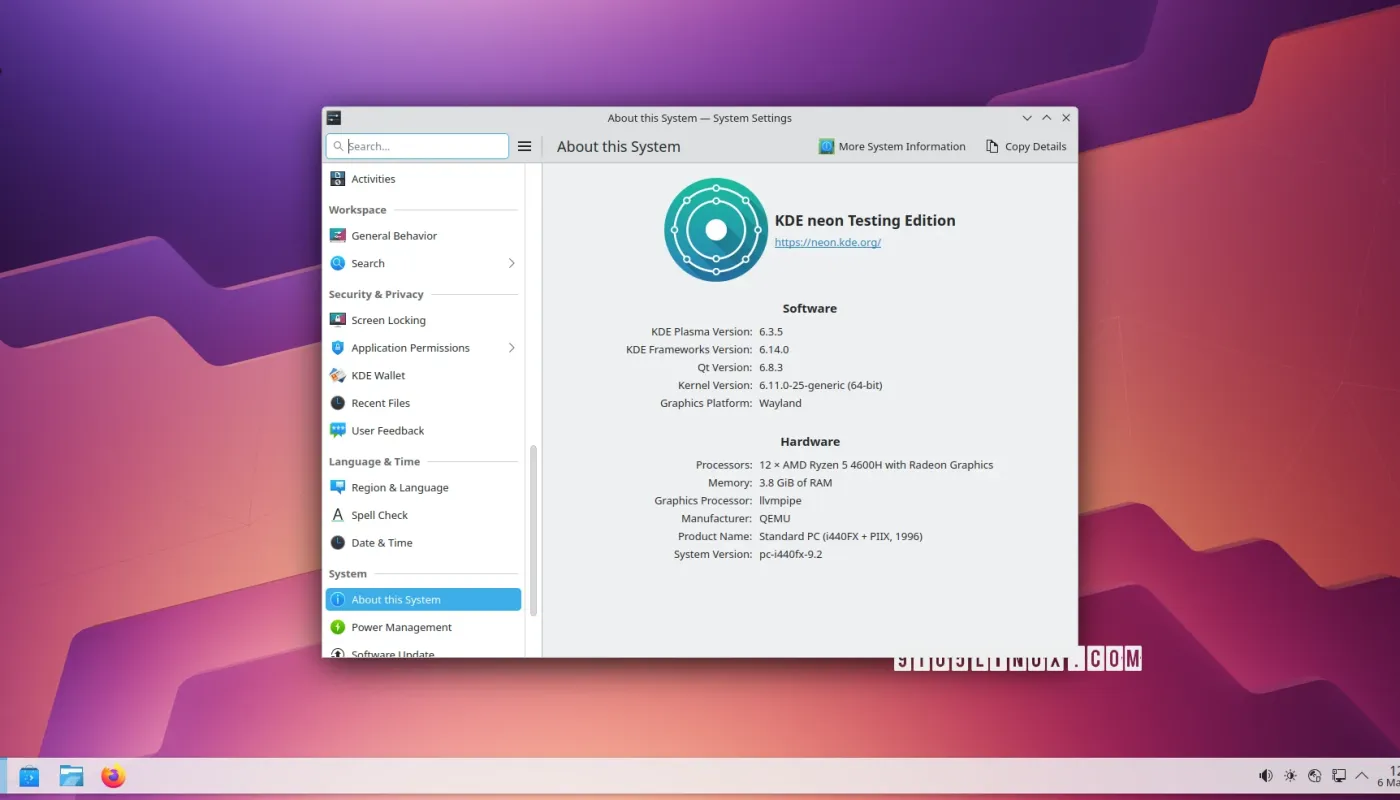The width and height of the screenshot is (1400, 800).
Task: Open the Spell Check icon
Action: [x=338, y=515]
